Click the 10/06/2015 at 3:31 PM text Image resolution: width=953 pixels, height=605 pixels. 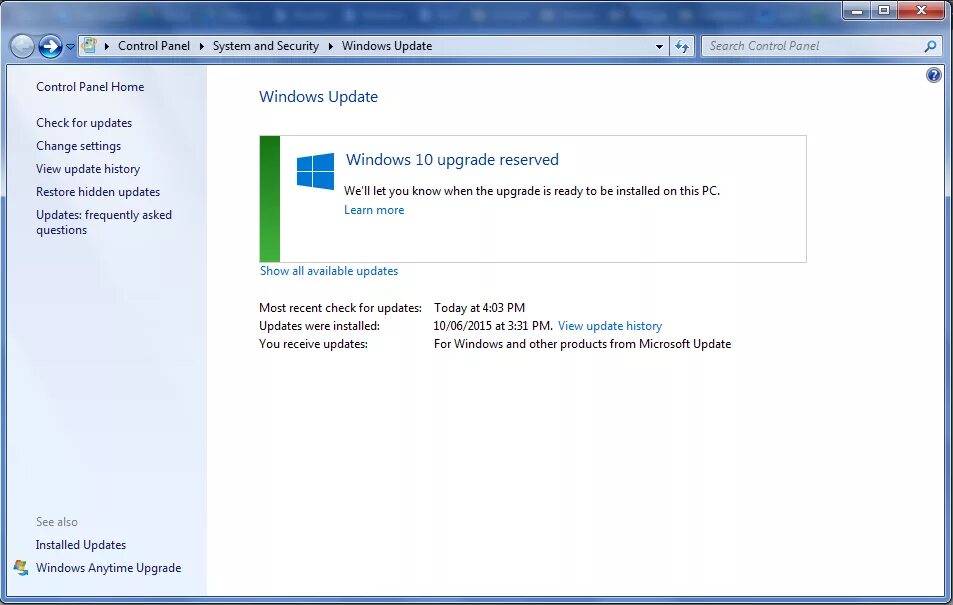tap(493, 326)
